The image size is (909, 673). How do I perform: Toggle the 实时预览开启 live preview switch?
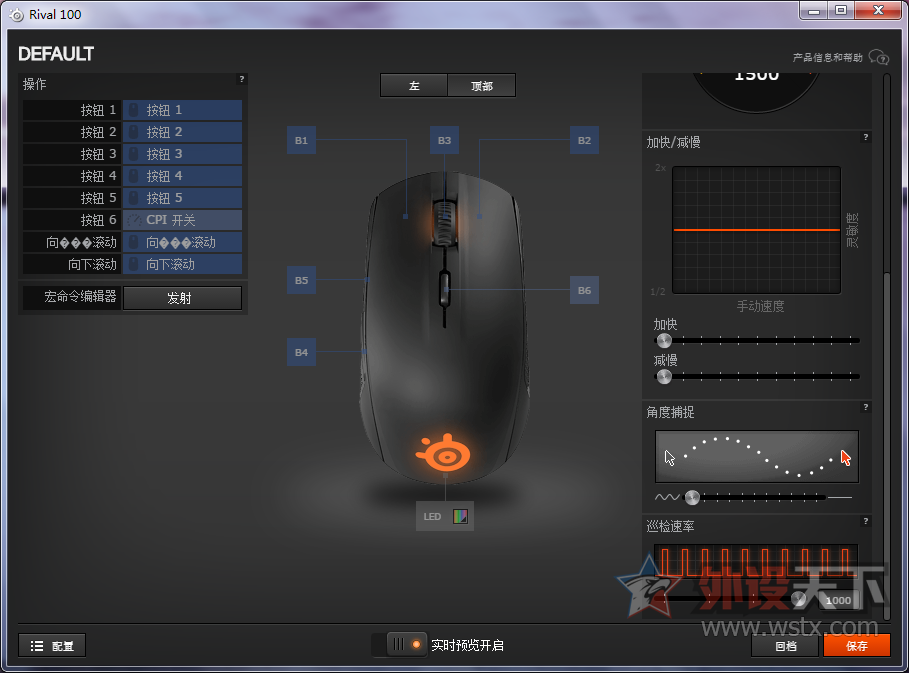(x=406, y=645)
